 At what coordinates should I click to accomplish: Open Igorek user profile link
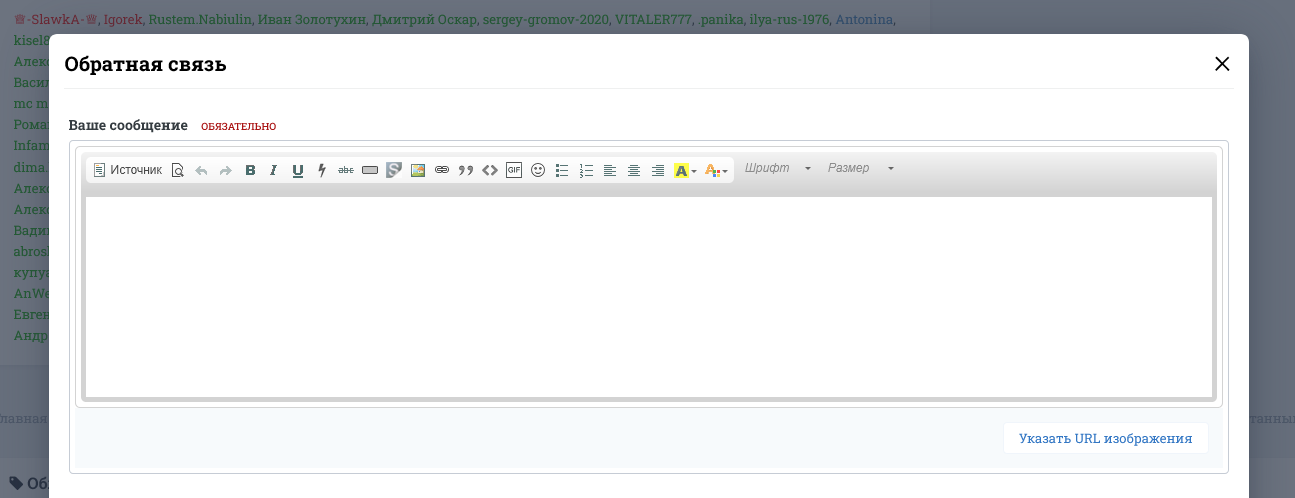[x=123, y=19]
